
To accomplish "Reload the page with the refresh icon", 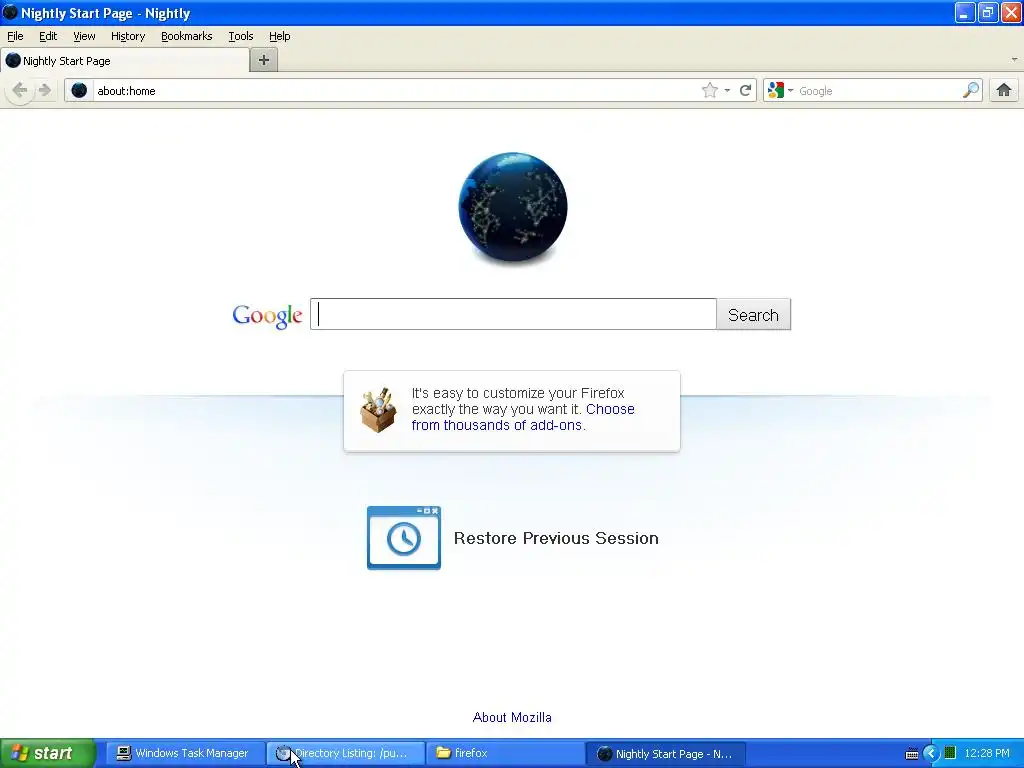I will [745, 90].
